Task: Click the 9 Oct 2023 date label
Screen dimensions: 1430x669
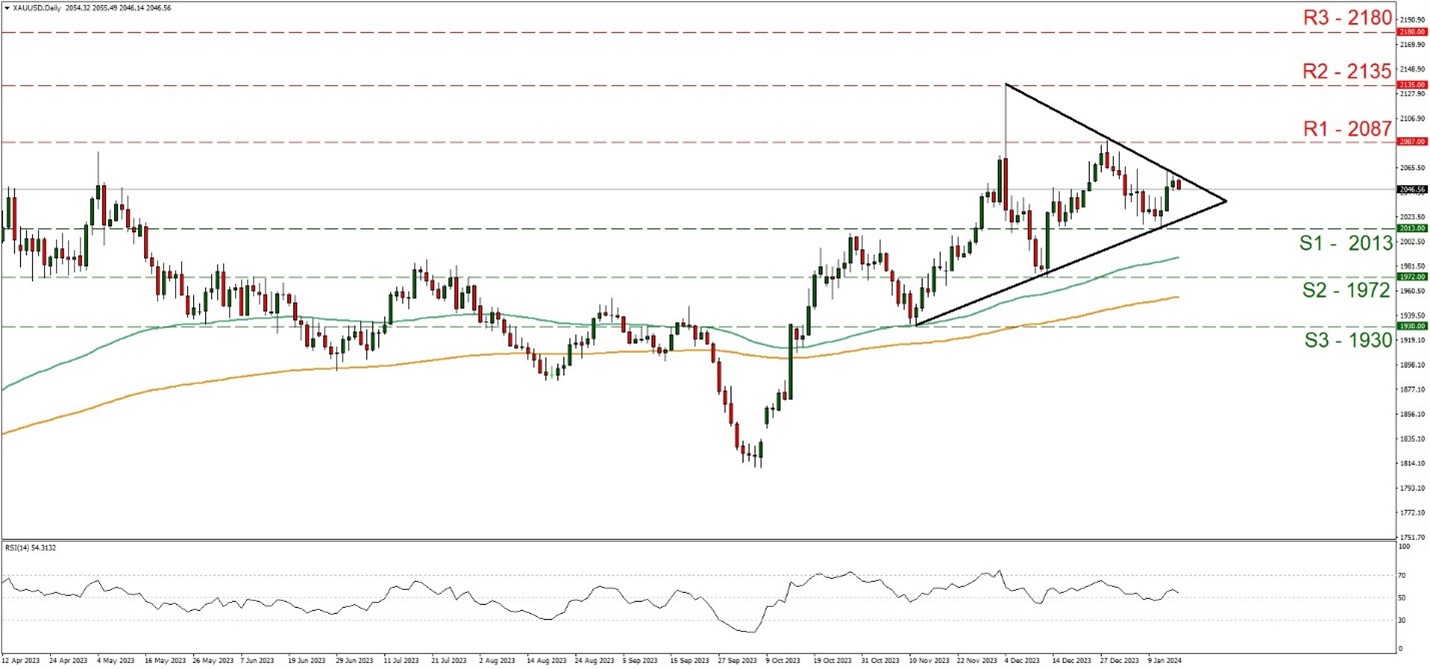Action: [x=781, y=661]
